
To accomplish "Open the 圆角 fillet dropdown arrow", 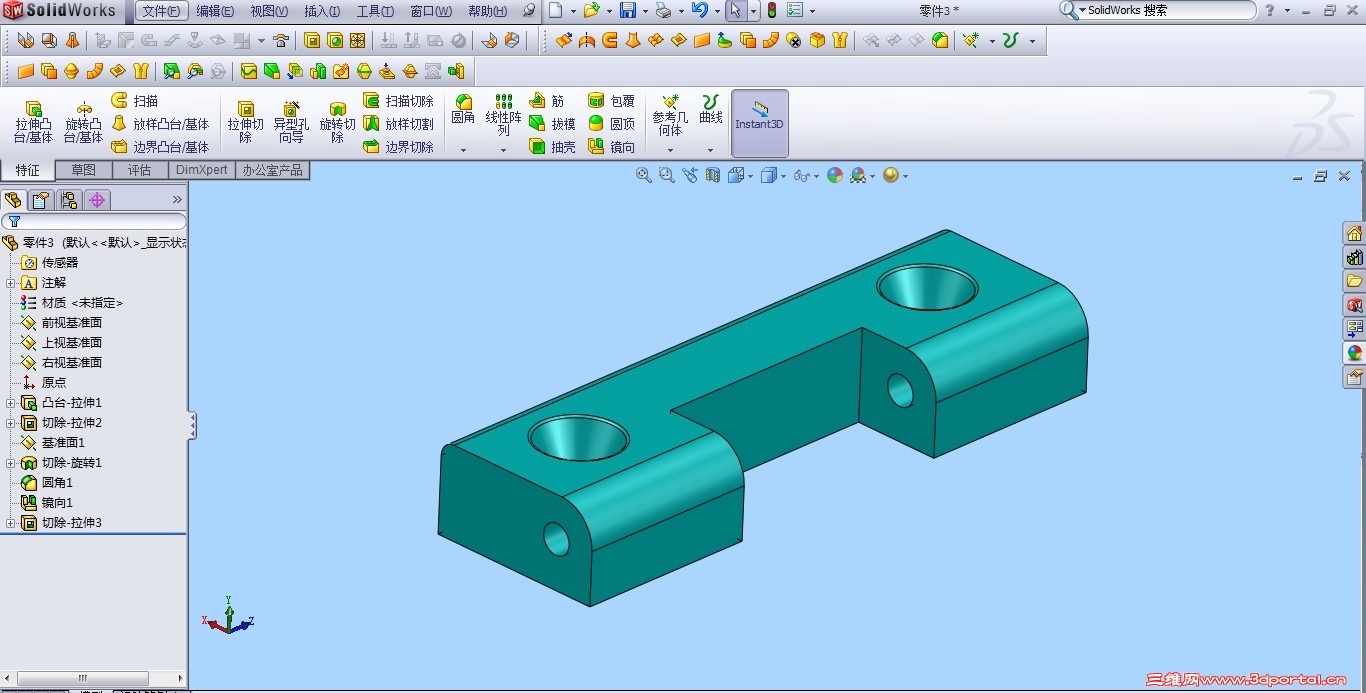I will point(463,150).
